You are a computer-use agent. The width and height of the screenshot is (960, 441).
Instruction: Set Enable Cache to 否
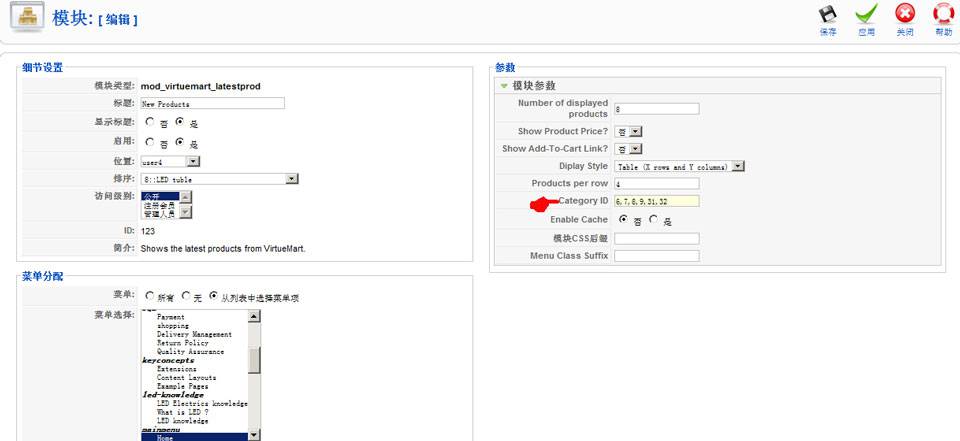[623, 219]
